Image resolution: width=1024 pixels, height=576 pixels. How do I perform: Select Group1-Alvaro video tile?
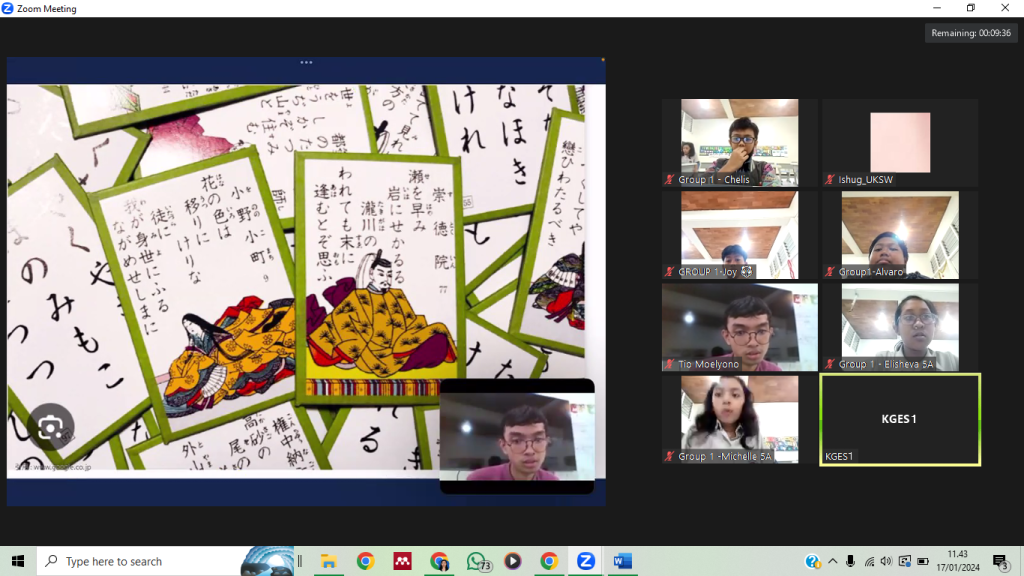899,235
